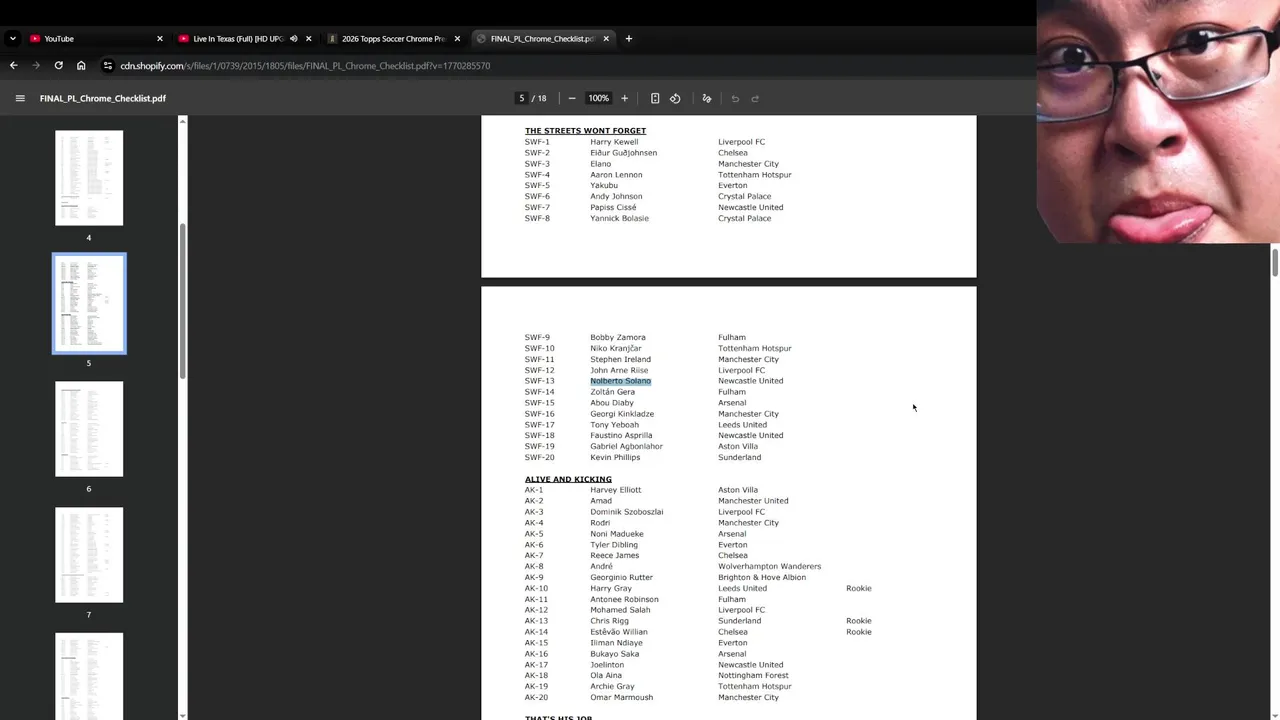Select the FINAL_PL_Chrome_Checklist.pdf tab
Viewport: 1280px width, 720px height.
point(544,39)
